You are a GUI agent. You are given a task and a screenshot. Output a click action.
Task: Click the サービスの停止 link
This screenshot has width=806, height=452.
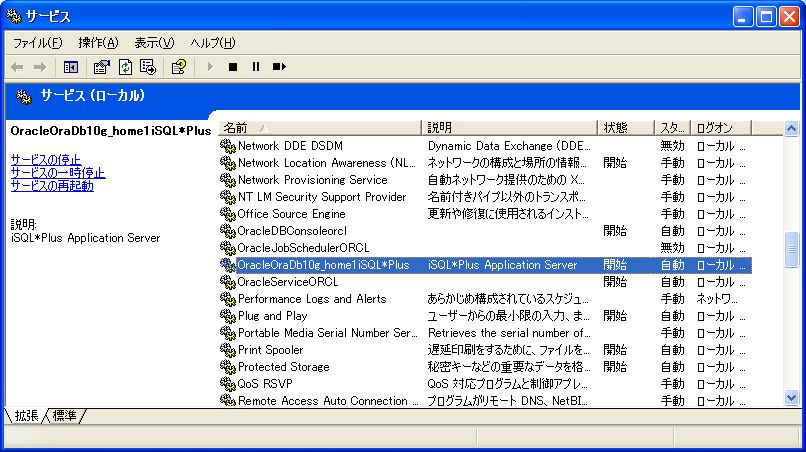click(x=46, y=160)
